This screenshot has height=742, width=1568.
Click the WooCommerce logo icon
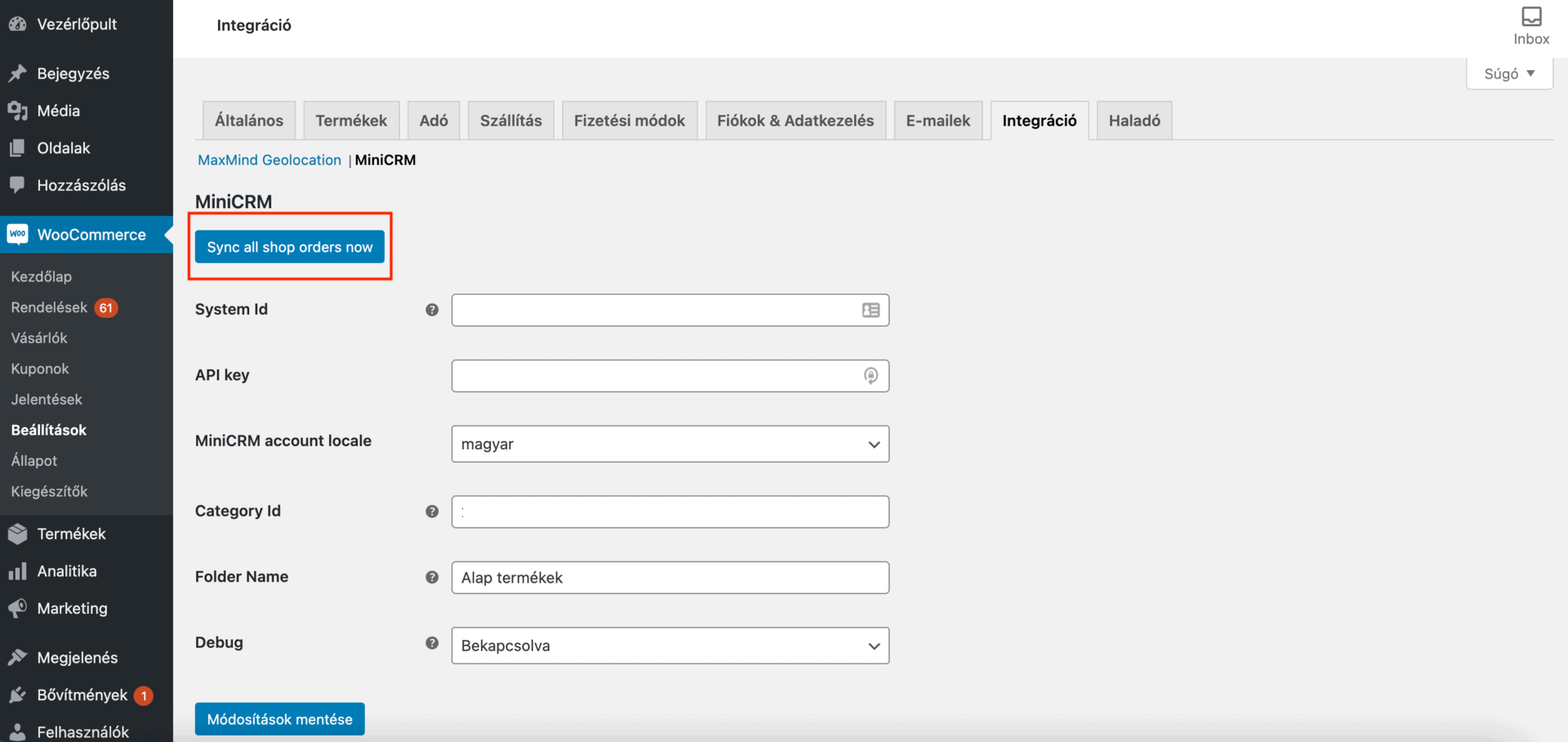coord(17,235)
